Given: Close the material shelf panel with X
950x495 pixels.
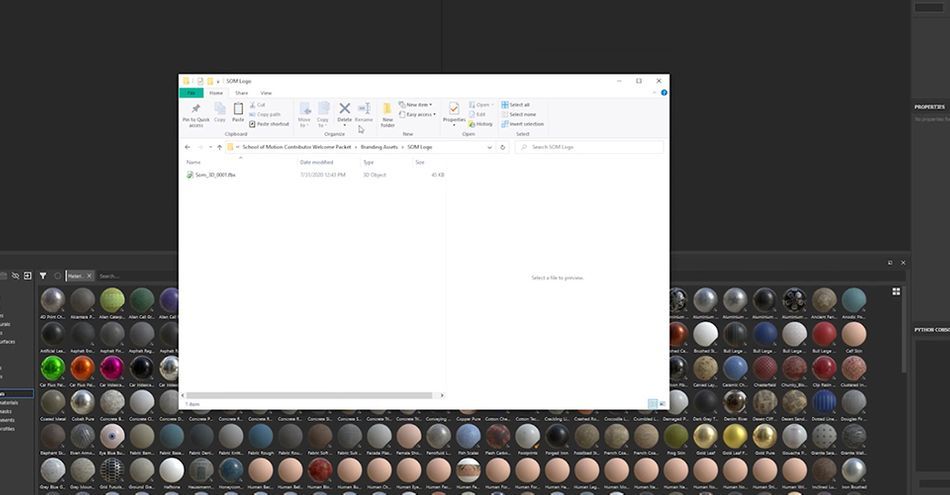Looking at the screenshot, I should 903,263.
